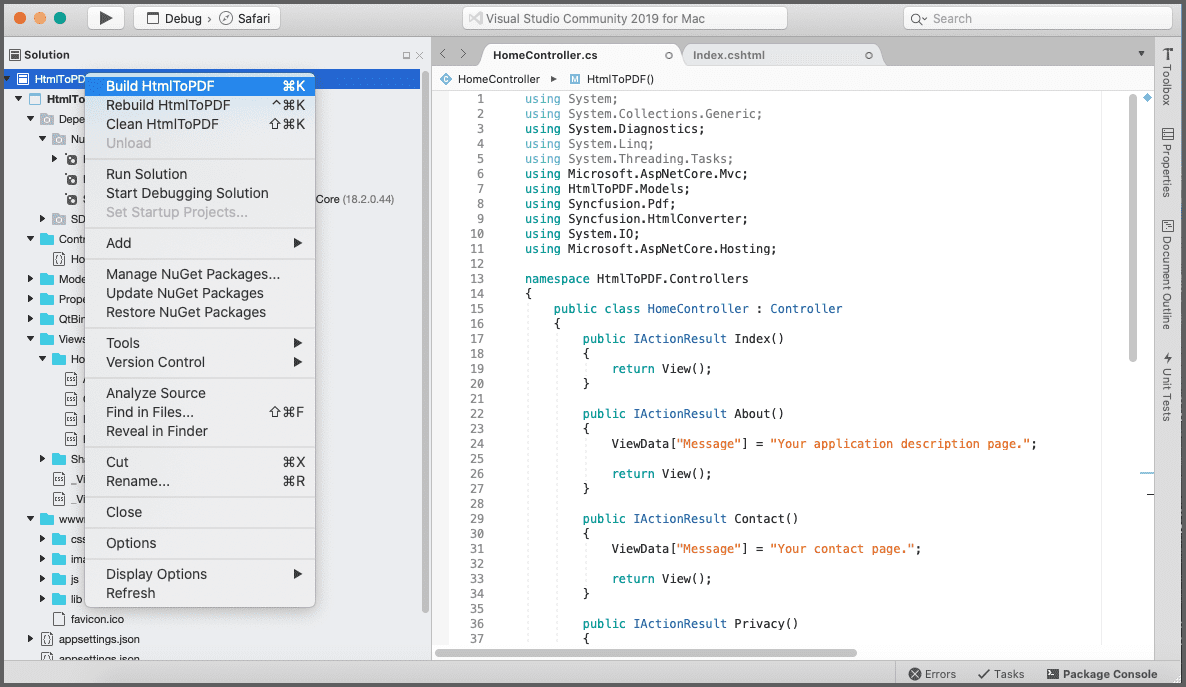The height and width of the screenshot is (687, 1186).
Task: Click the editor vertical scrollbar
Action: coord(1132,227)
